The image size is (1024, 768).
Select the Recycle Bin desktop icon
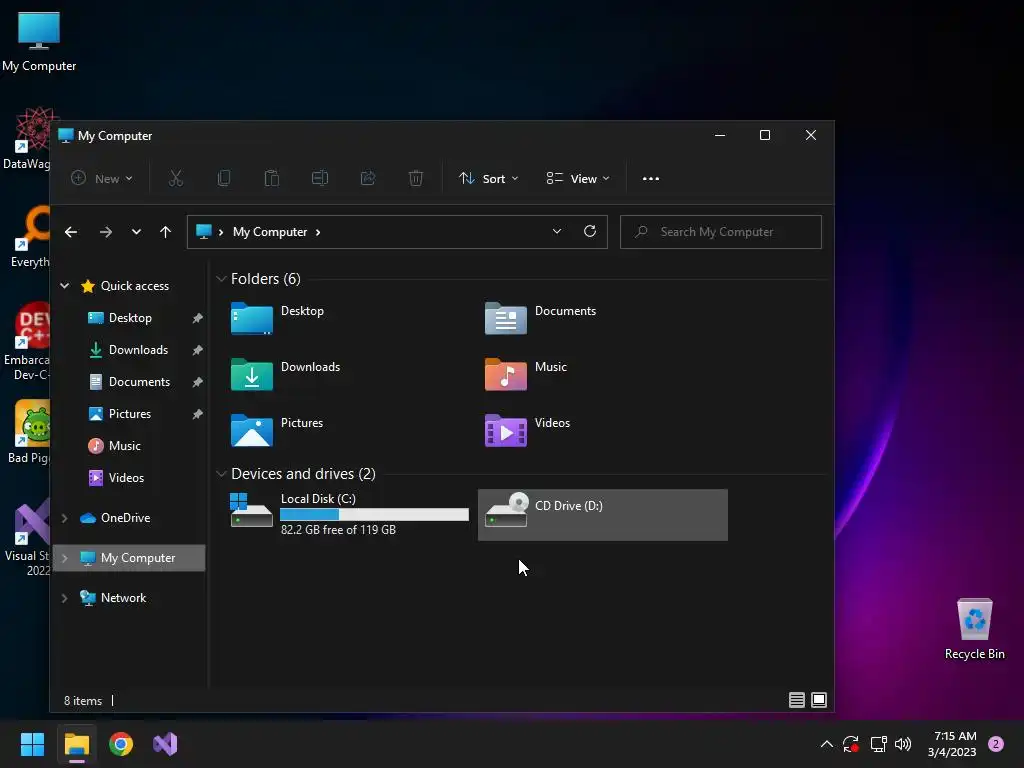[974, 629]
